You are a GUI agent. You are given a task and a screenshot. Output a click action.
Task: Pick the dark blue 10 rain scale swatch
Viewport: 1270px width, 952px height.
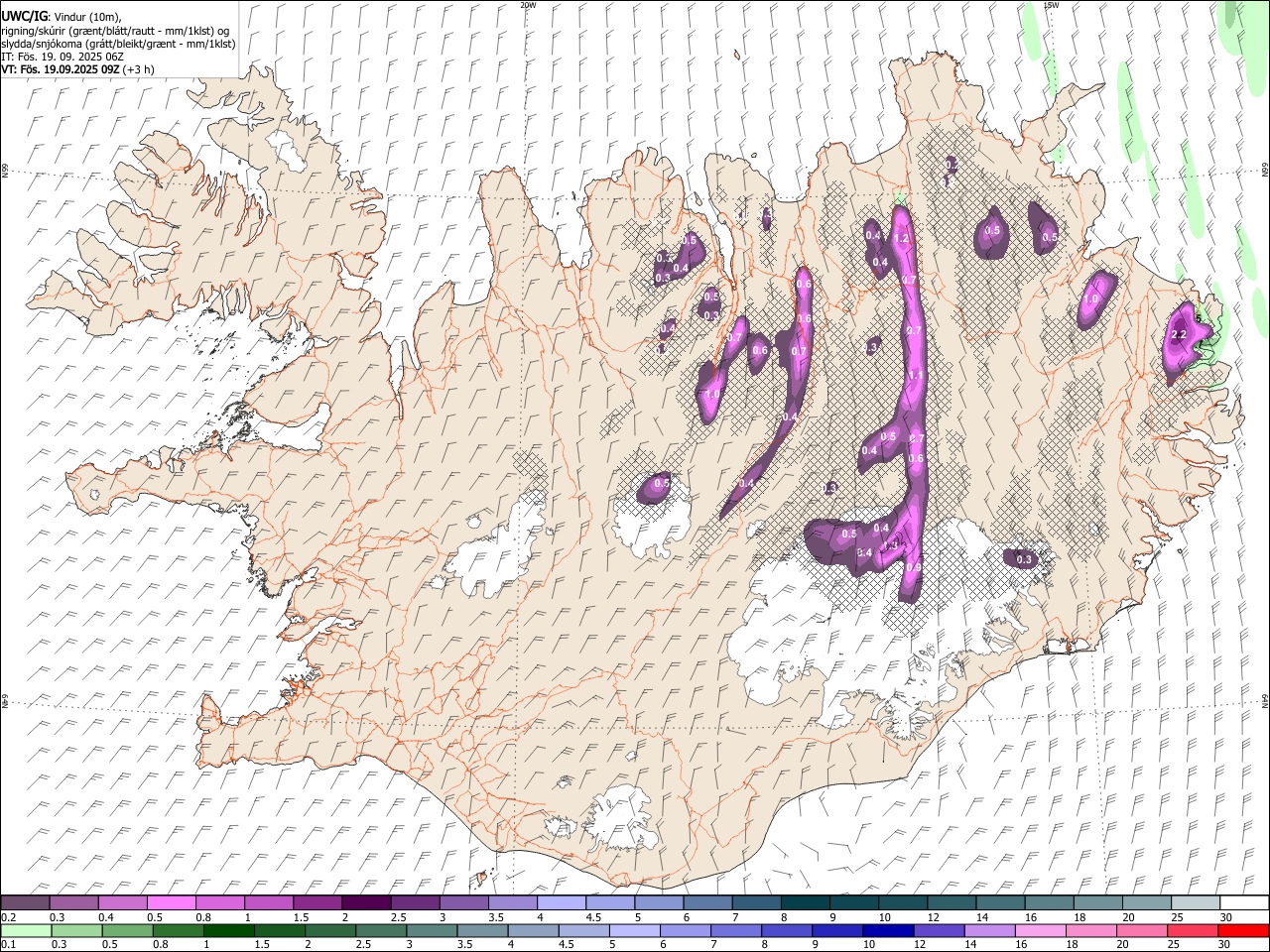pos(887,930)
